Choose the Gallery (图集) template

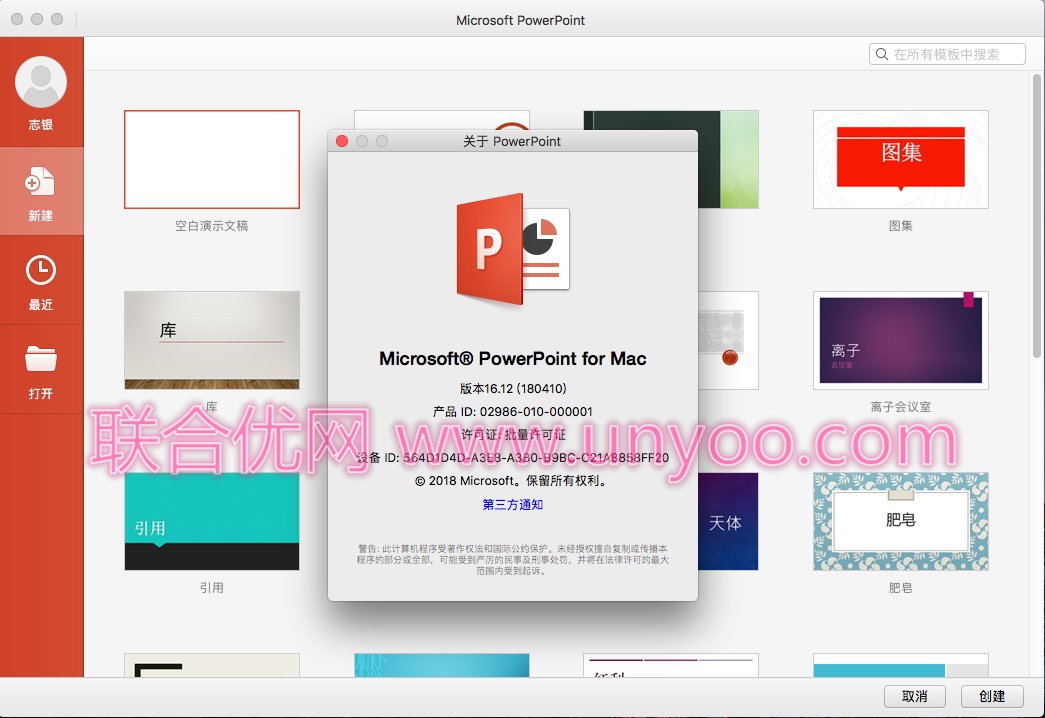coord(900,159)
